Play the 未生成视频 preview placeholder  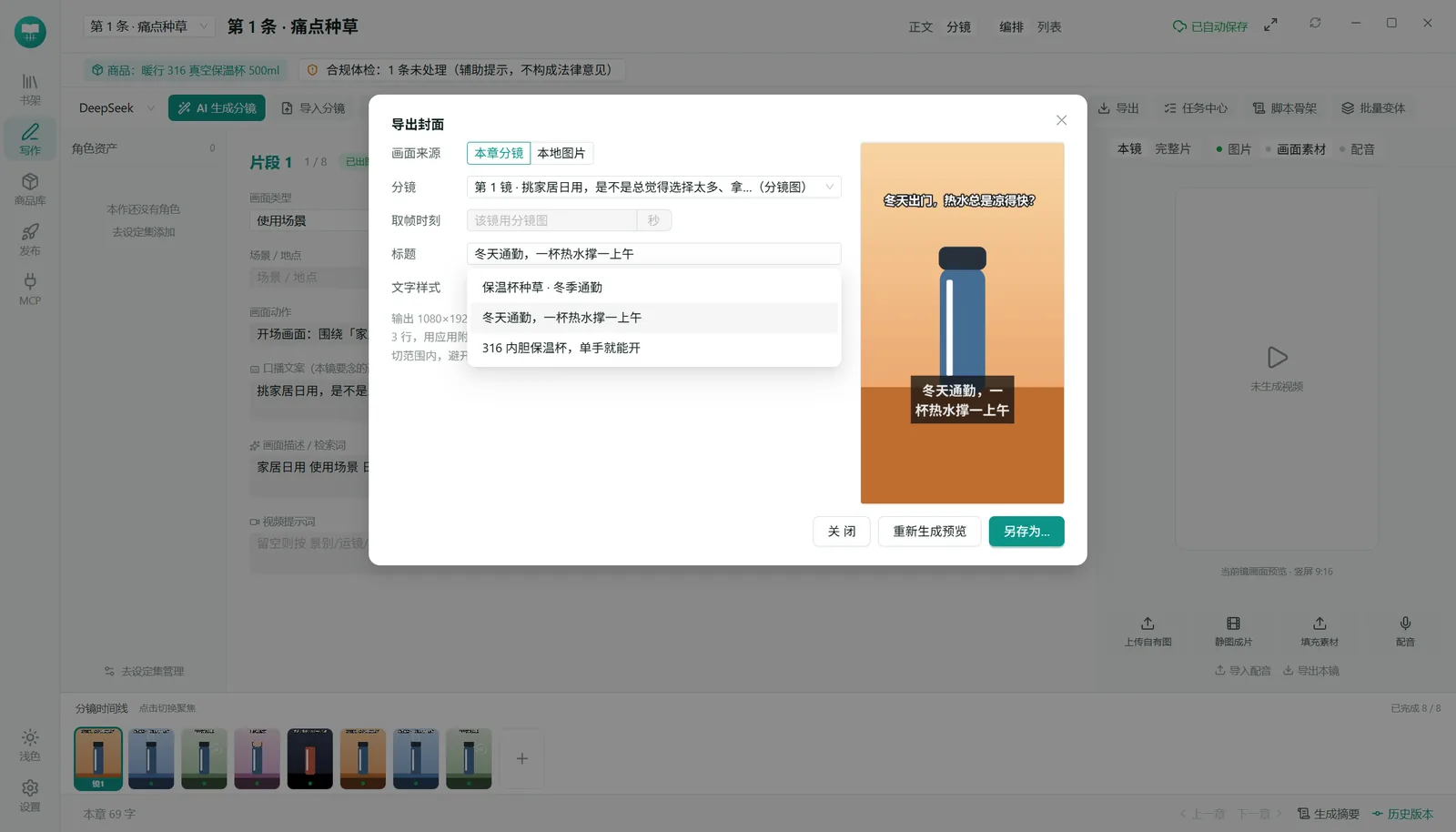pyautogui.click(x=1277, y=358)
